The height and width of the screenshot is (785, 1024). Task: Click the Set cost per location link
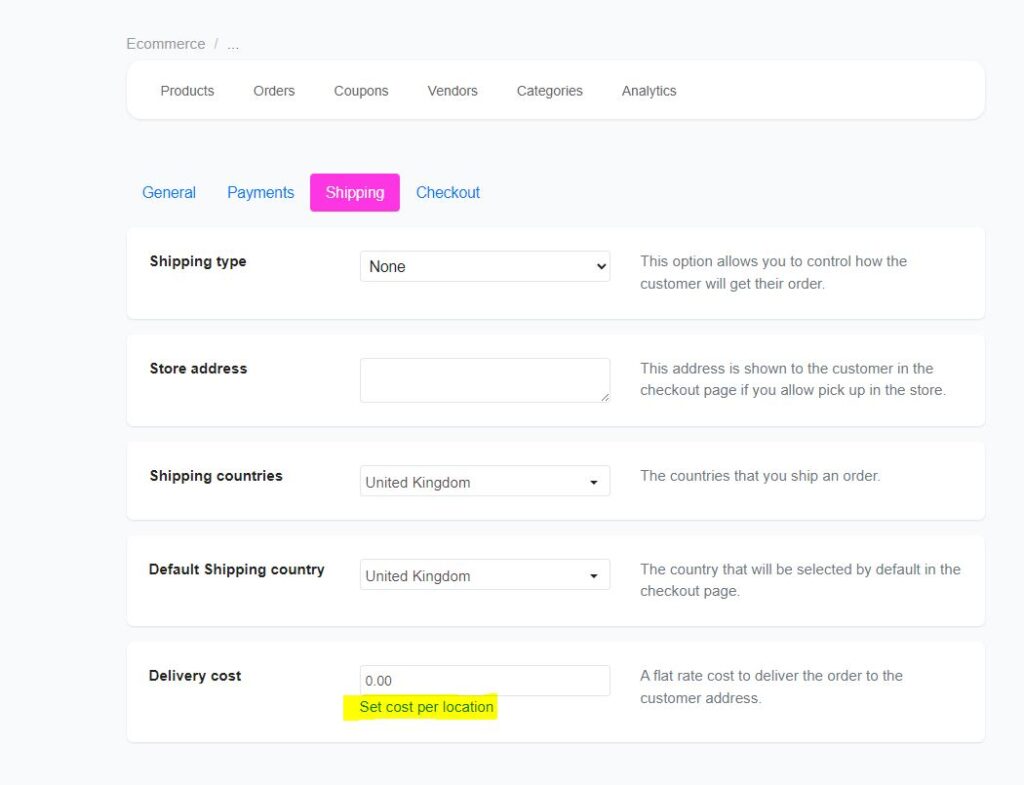click(426, 707)
